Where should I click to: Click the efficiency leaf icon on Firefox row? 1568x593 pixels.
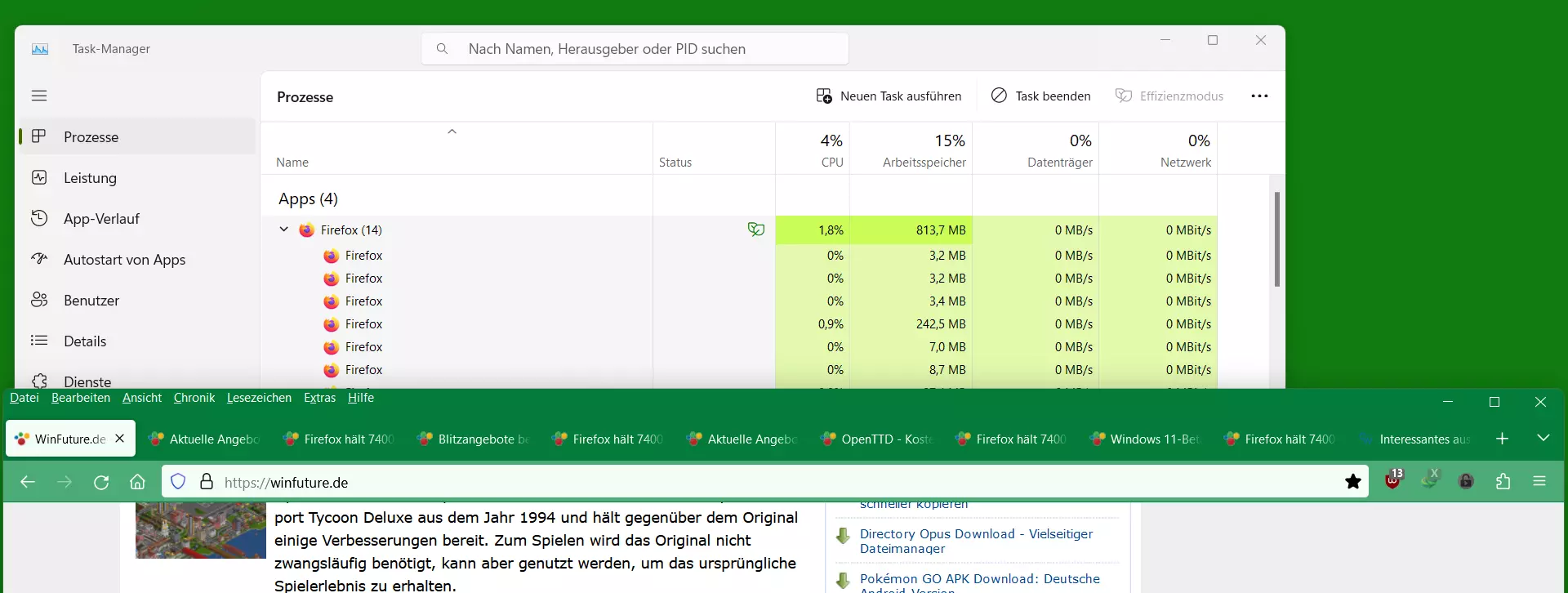click(x=756, y=230)
